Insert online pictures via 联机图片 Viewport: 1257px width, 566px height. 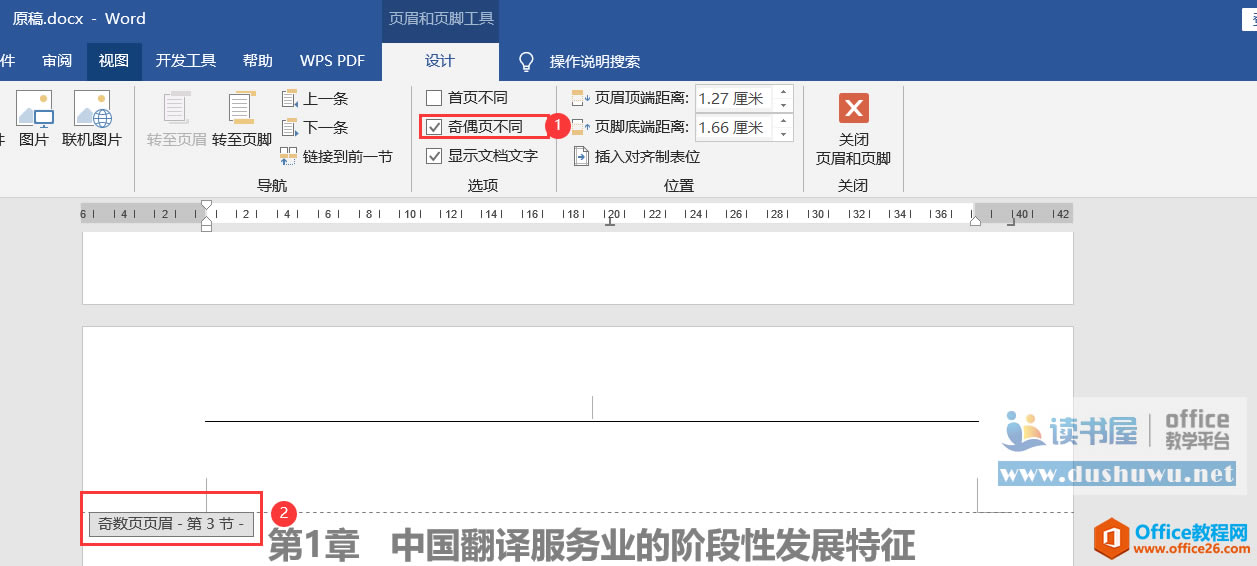pos(92,118)
